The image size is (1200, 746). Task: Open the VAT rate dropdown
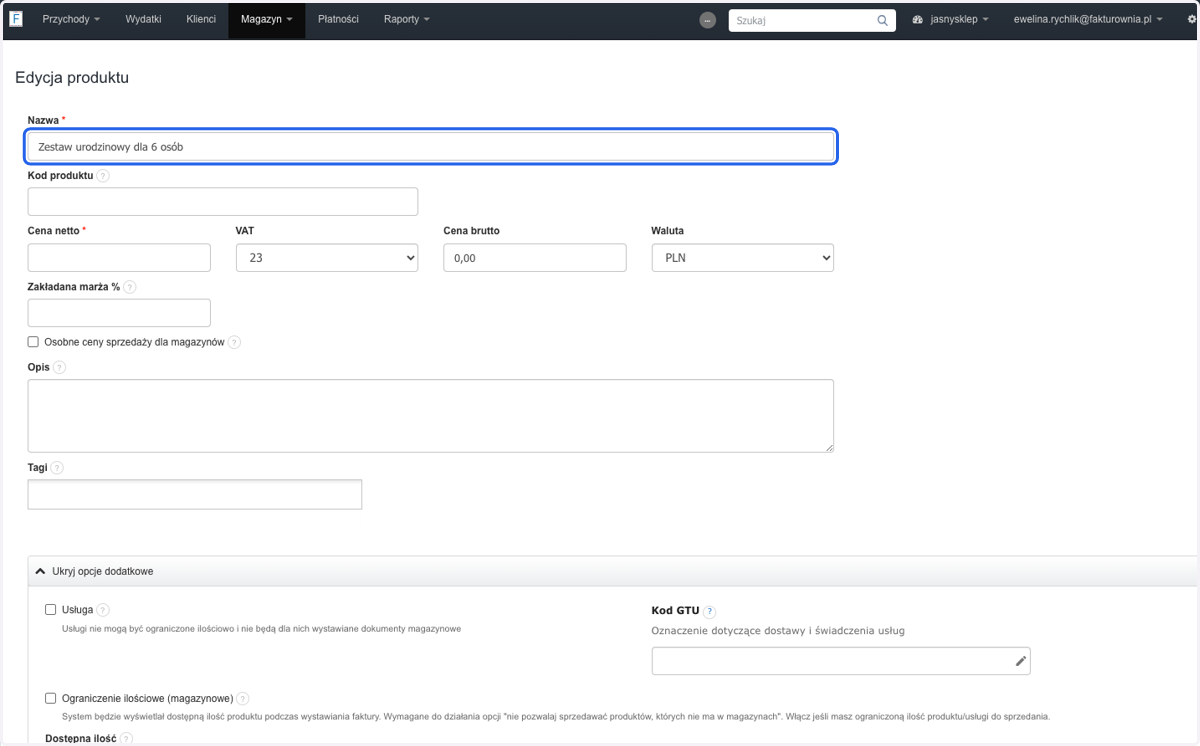(x=327, y=257)
